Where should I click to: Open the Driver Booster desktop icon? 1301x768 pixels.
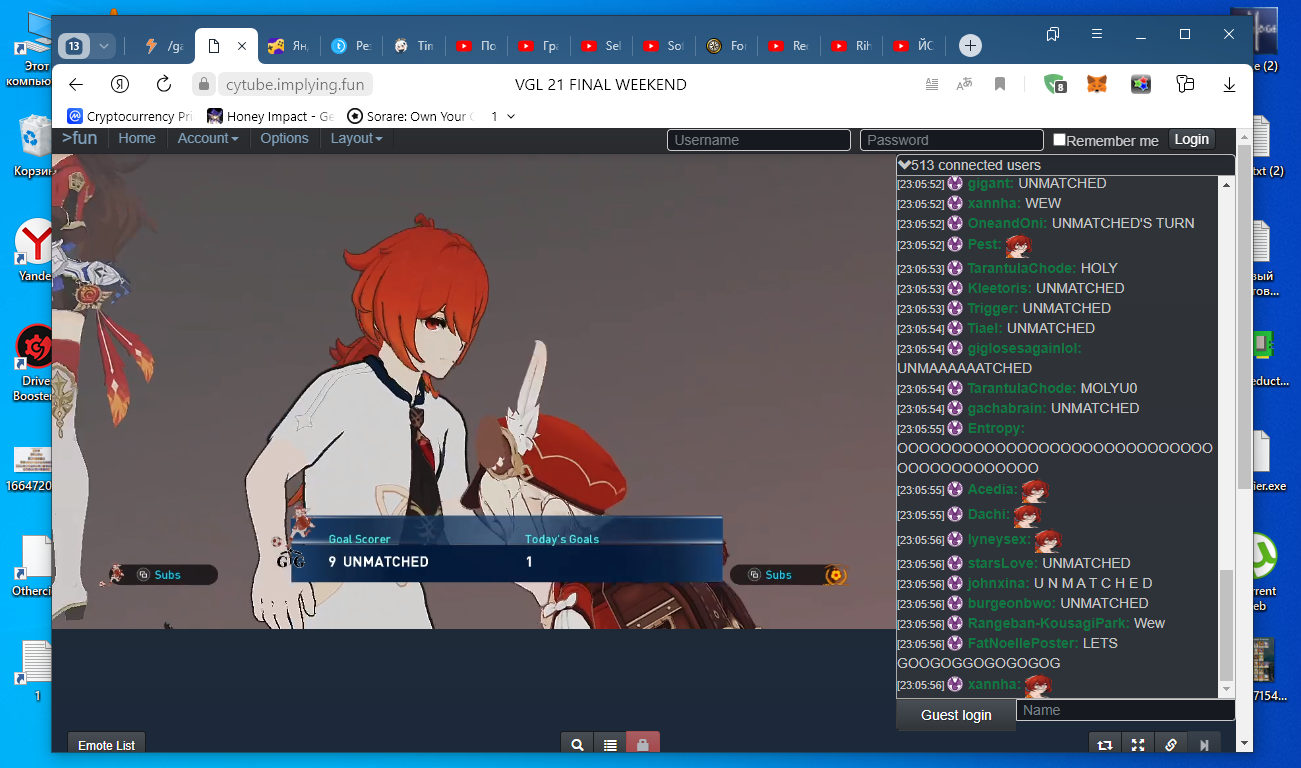coord(35,362)
